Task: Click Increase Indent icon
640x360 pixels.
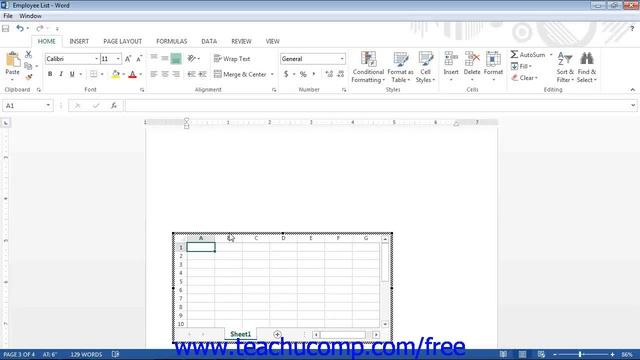Action: tap(202, 74)
